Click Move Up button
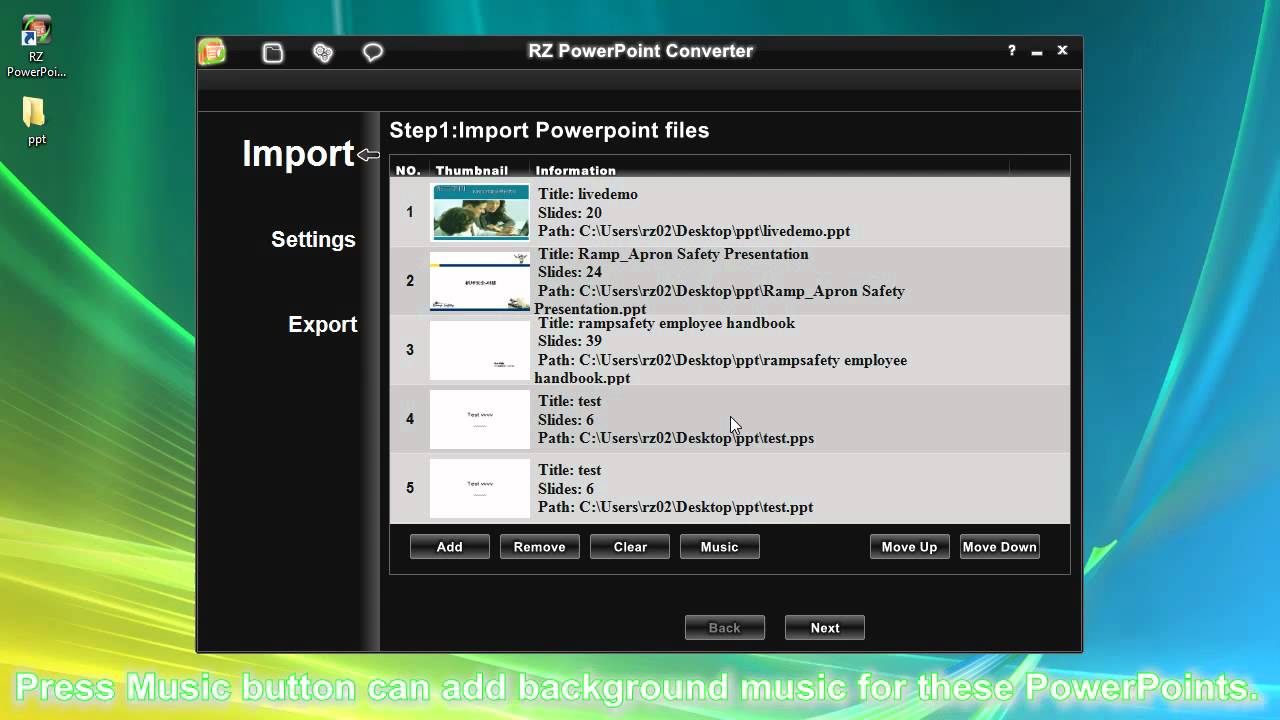 click(910, 547)
